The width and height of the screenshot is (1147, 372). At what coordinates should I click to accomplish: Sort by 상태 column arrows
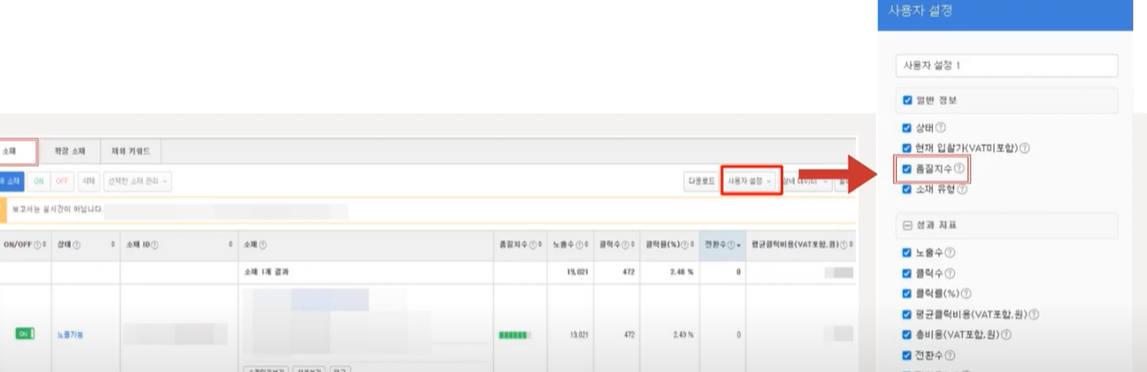click(x=113, y=245)
